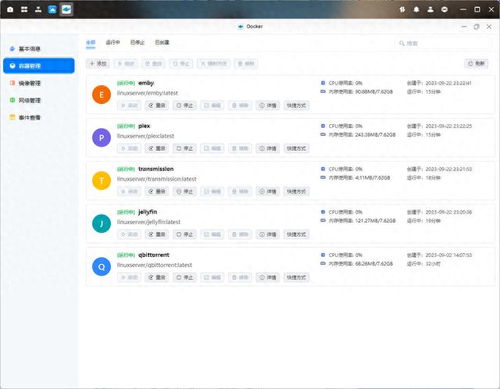Stop the jellyfin container with 停止
Image resolution: width=500 pixels, height=389 pixels.
click(x=185, y=234)
